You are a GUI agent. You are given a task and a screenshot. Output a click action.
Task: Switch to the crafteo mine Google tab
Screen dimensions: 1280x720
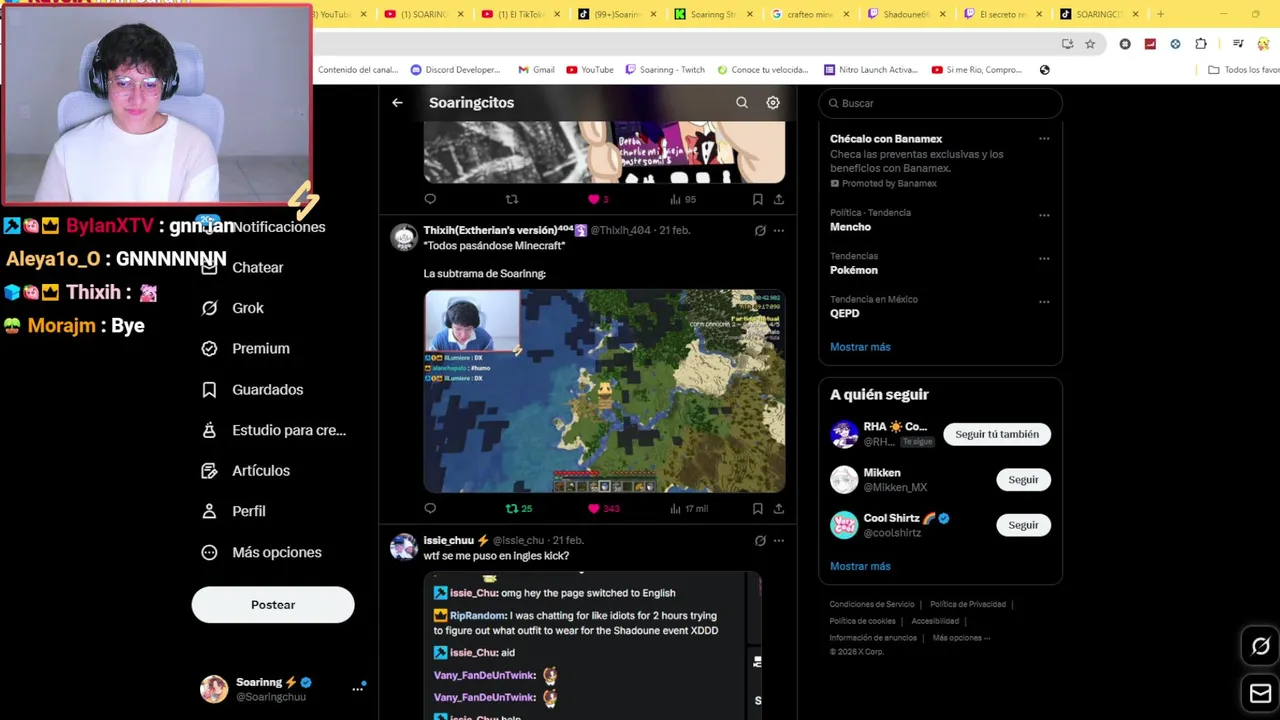point(810,14)
